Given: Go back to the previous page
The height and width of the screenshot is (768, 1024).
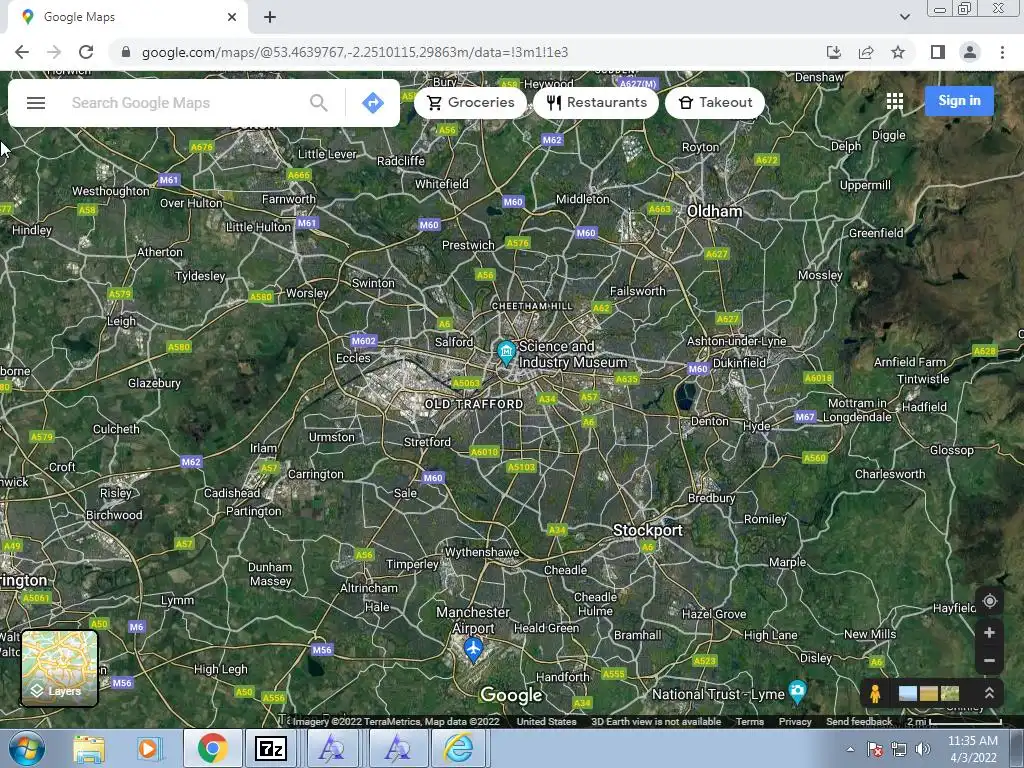Looking at the screenshot, I should (22, 52).
